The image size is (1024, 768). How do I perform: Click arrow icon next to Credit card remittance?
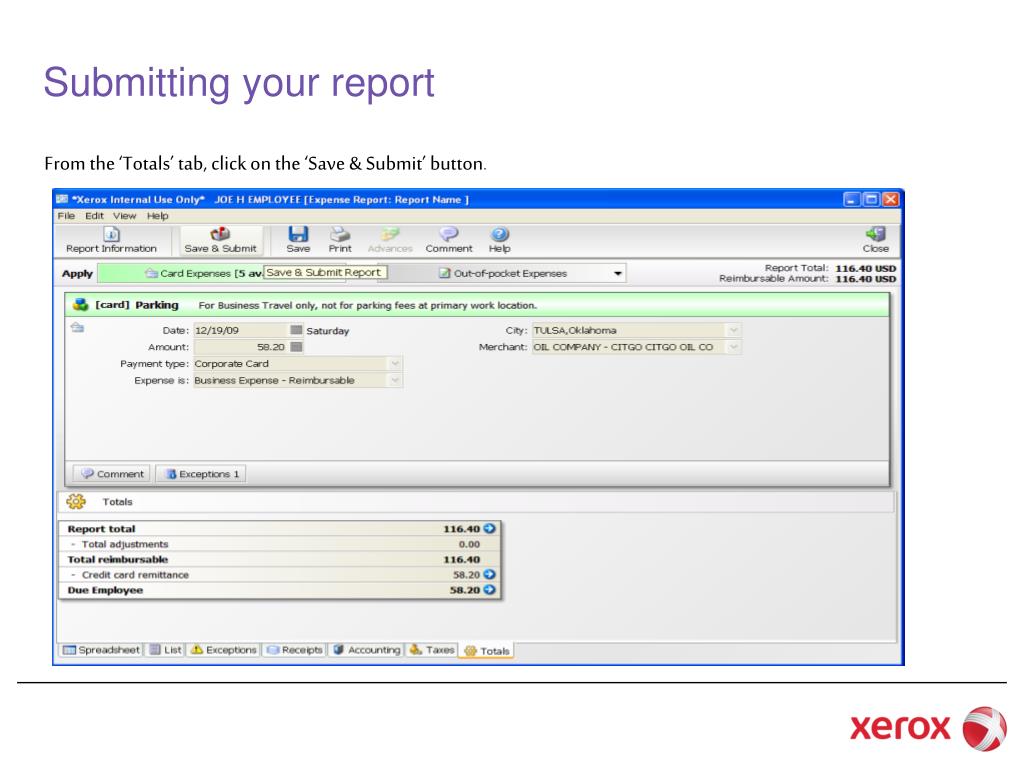489,574
